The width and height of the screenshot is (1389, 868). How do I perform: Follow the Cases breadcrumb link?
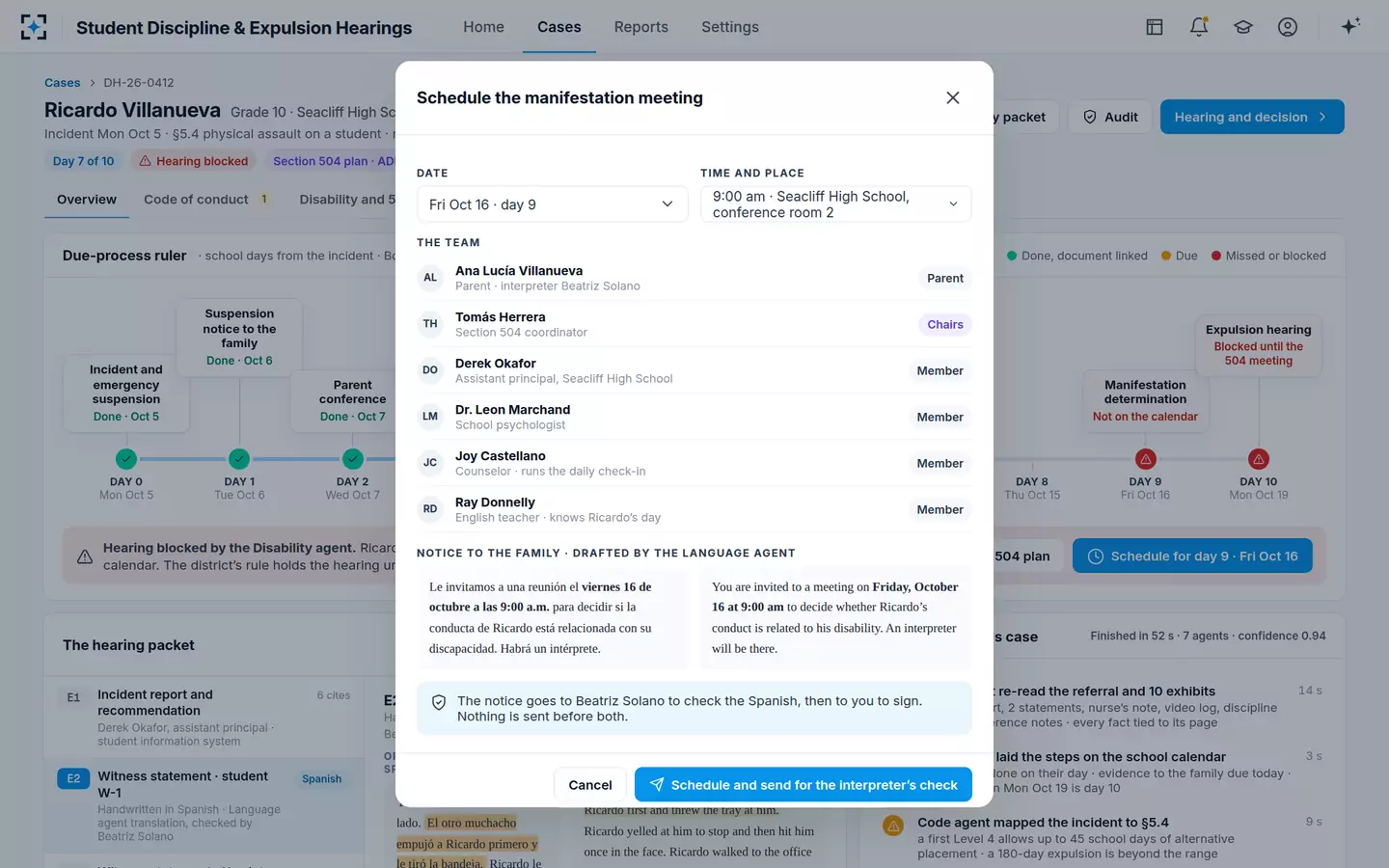point(63,83)
